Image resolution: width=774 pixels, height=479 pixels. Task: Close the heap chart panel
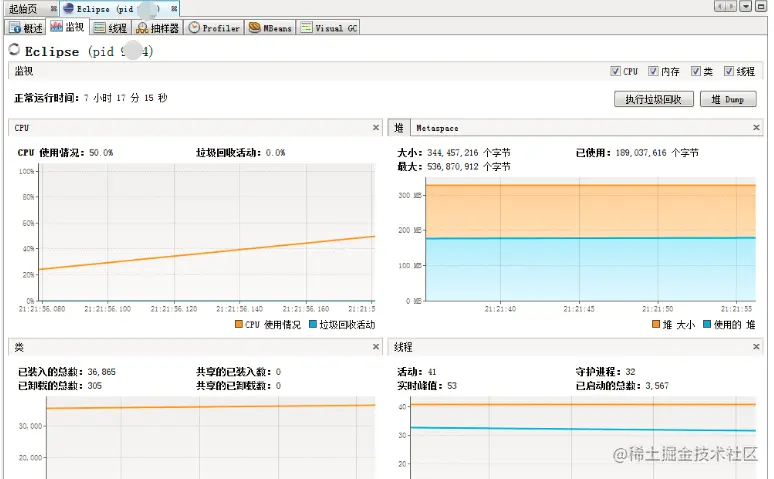coord(756,127)
